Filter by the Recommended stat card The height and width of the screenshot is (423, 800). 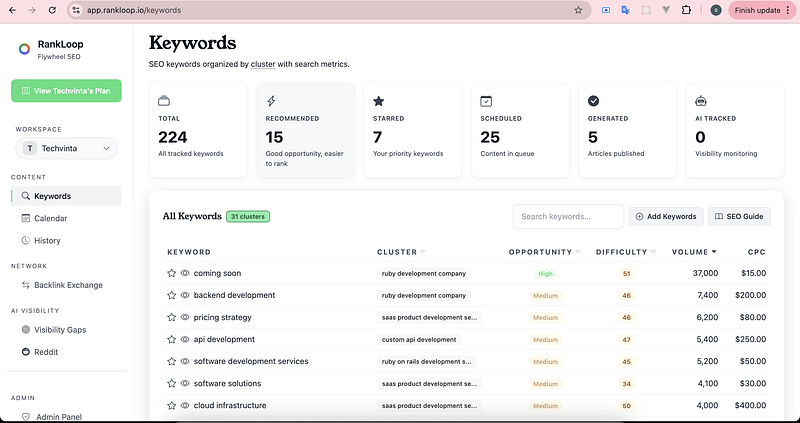point(305,131)
